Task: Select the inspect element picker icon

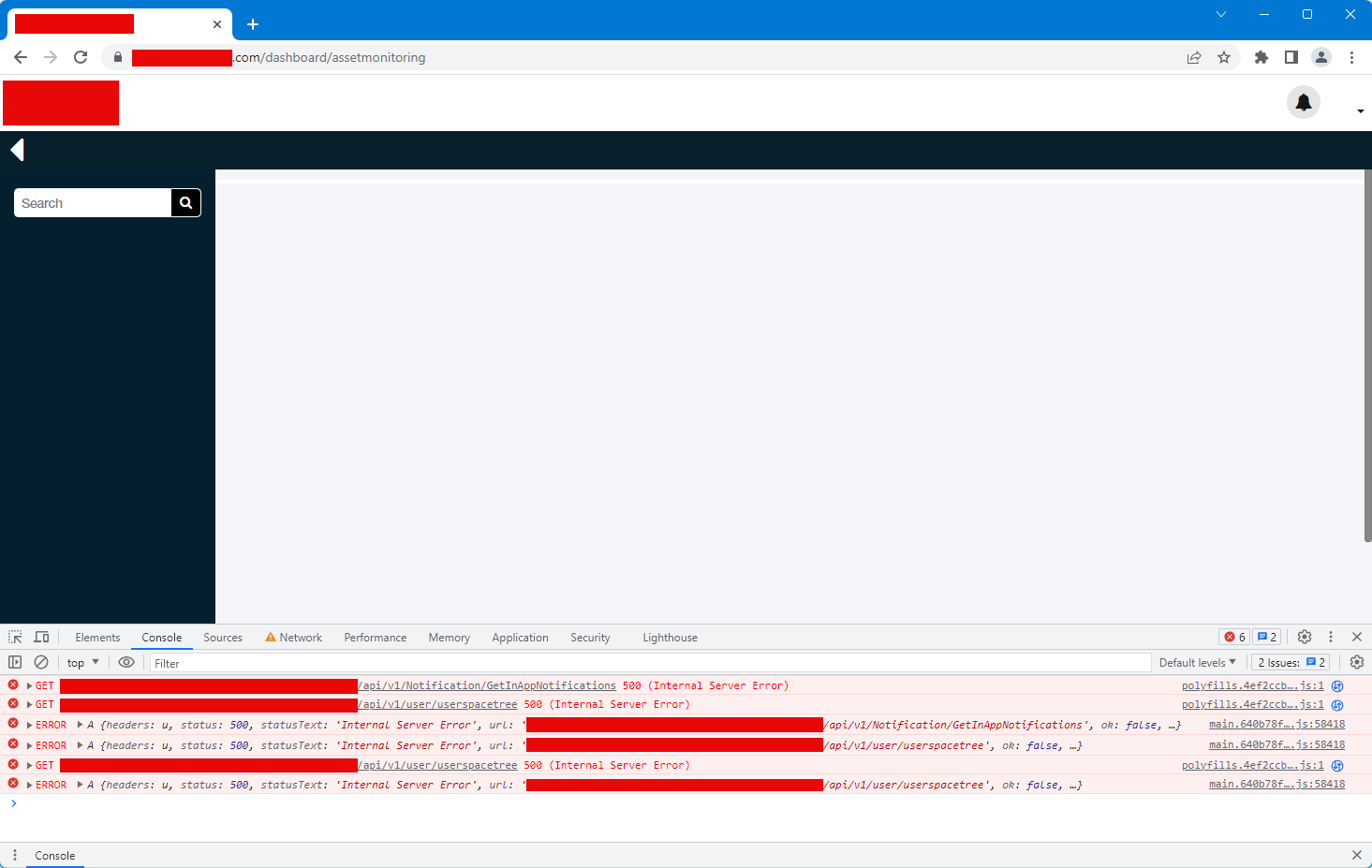Action: [x=15, y=637]
